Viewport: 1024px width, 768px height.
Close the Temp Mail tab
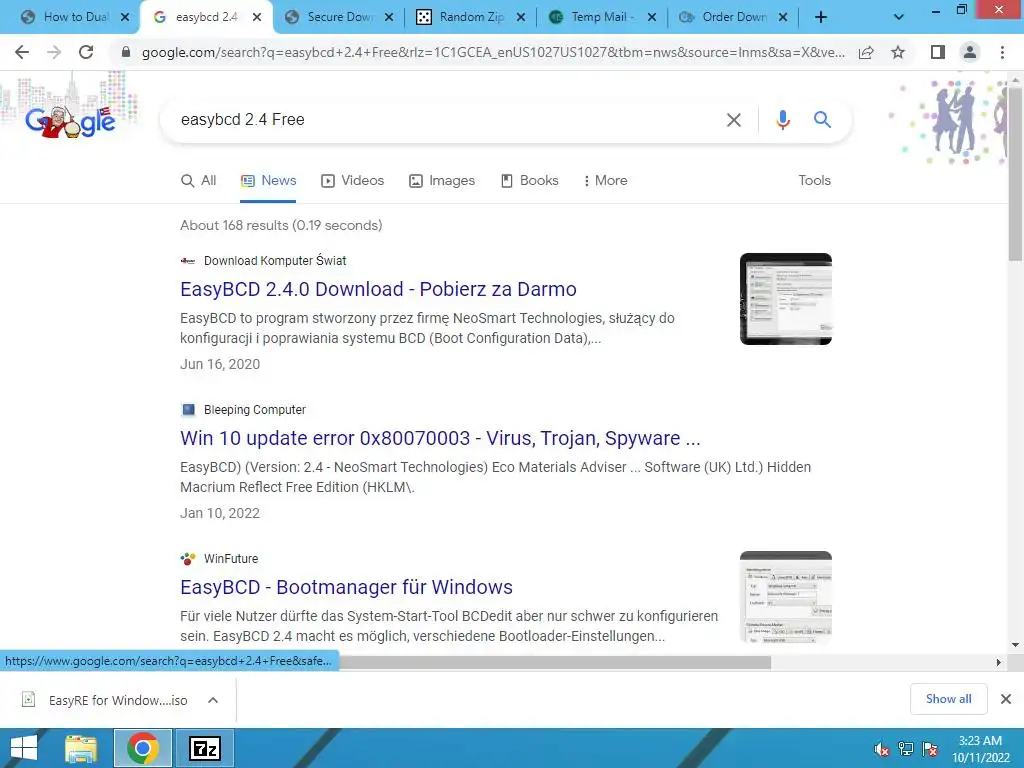(652, 17)
